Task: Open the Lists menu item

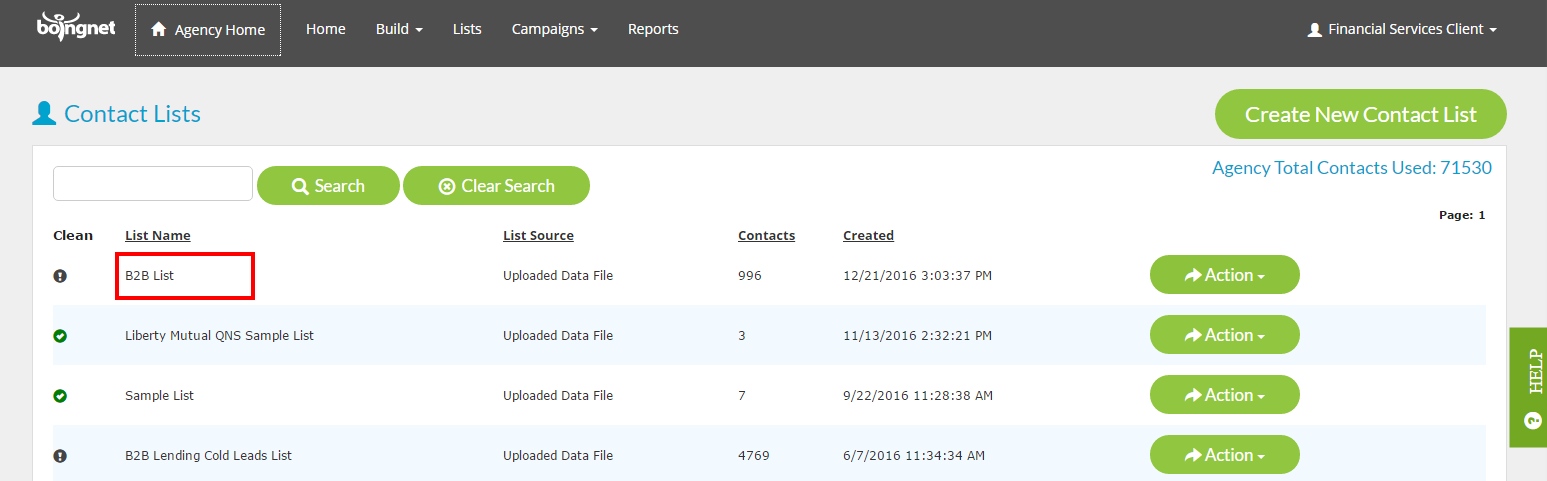Action: tap(467, 29)
